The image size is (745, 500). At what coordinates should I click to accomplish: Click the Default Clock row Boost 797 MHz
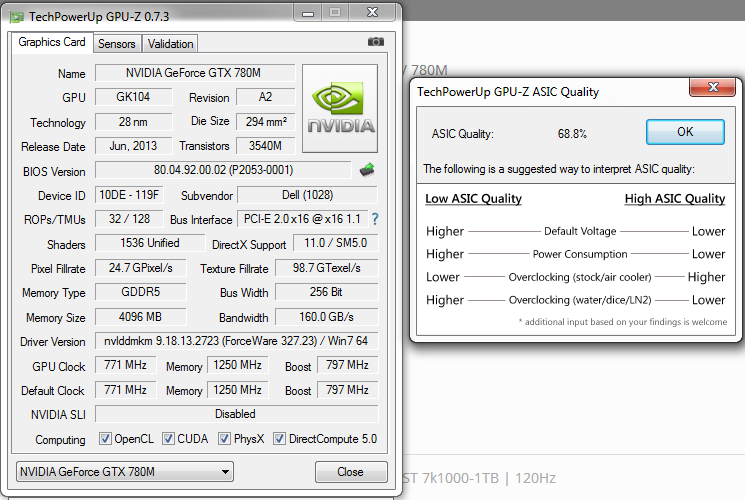point(347,390)
